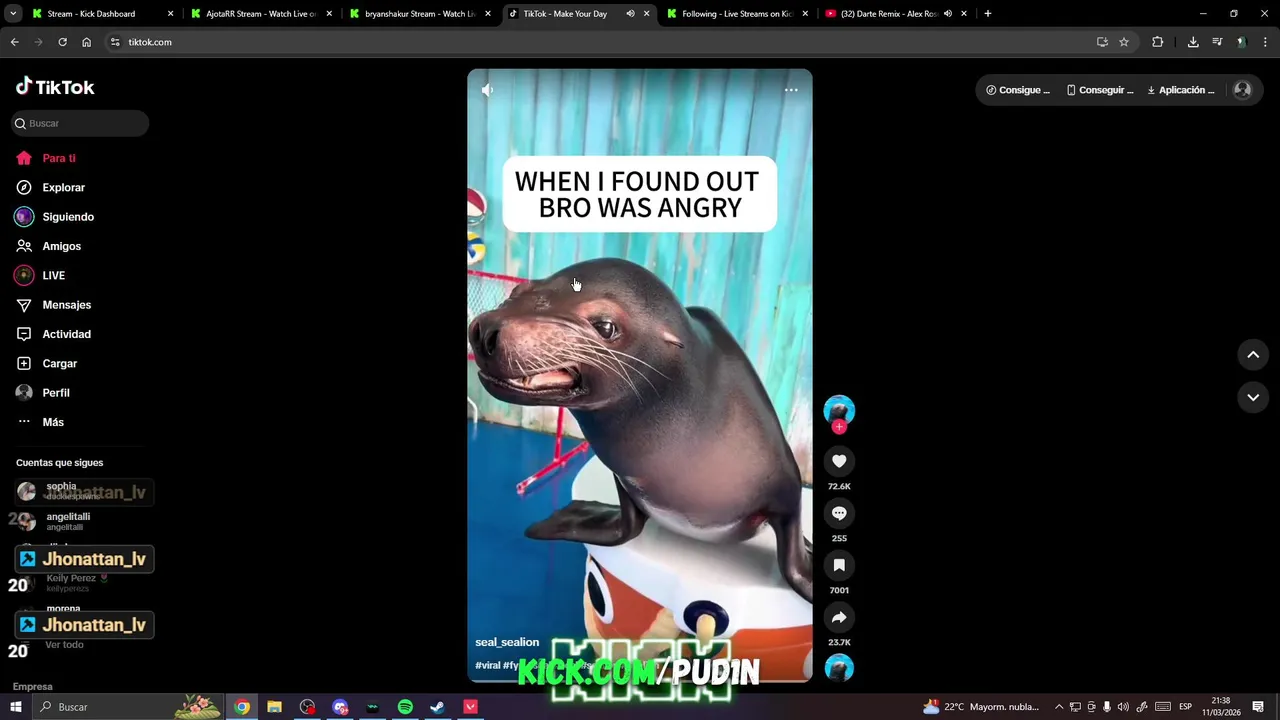Show hidden system tray icons
1280x720 pixels.
tap(1059, 707)
